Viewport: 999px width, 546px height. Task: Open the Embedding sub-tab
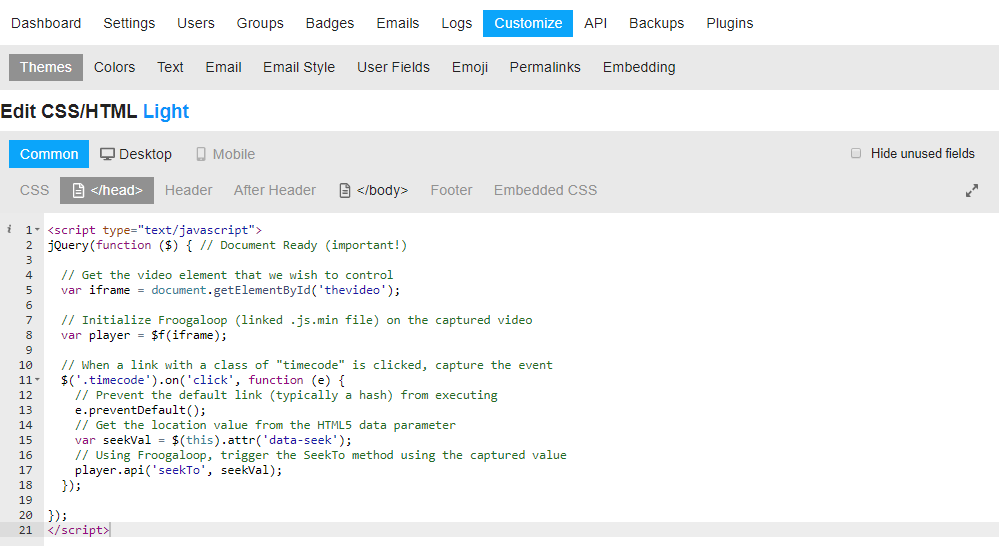639,68
